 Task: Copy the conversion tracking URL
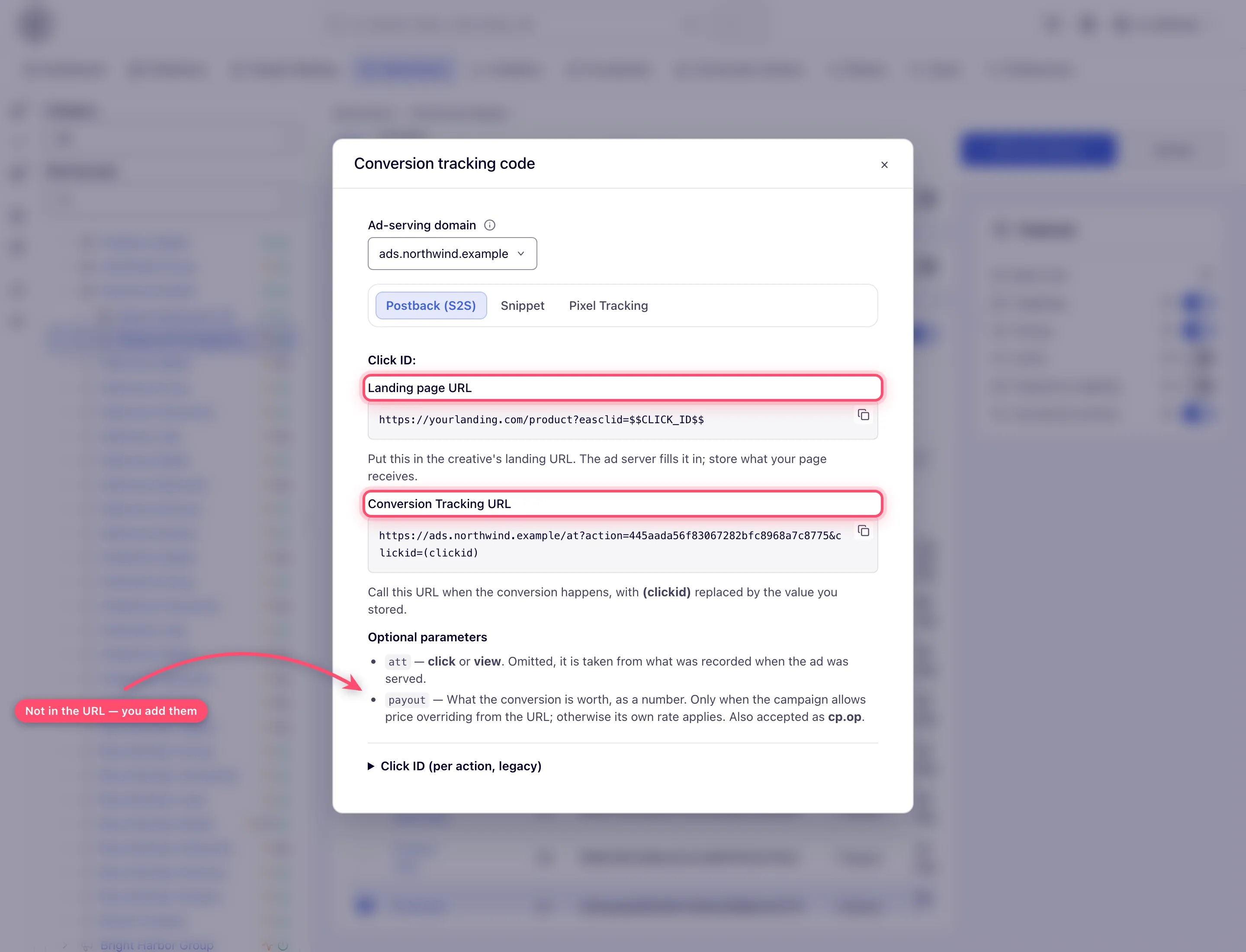pos(863,531)
